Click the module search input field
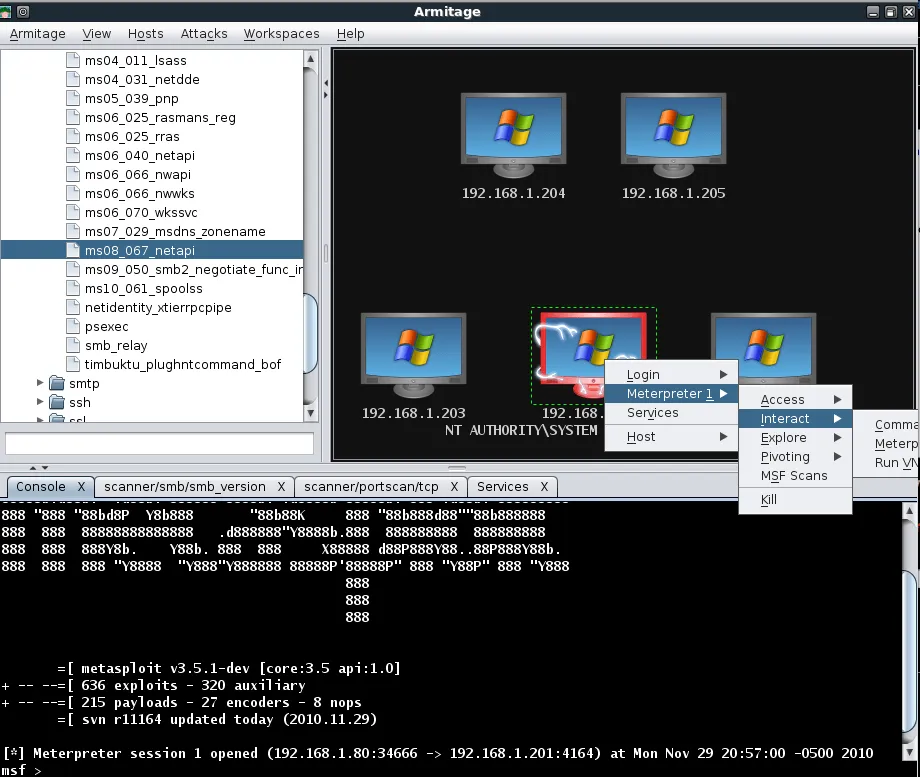920x777 pixels. tap(160, 443)
